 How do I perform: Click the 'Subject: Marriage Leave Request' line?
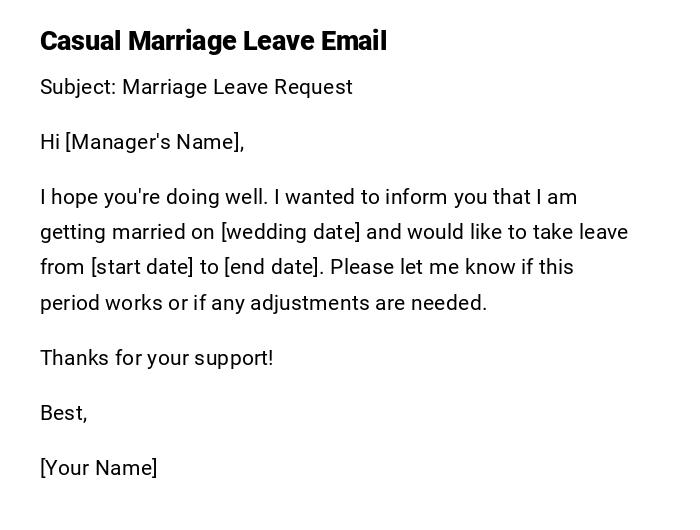tap(196, 87)
